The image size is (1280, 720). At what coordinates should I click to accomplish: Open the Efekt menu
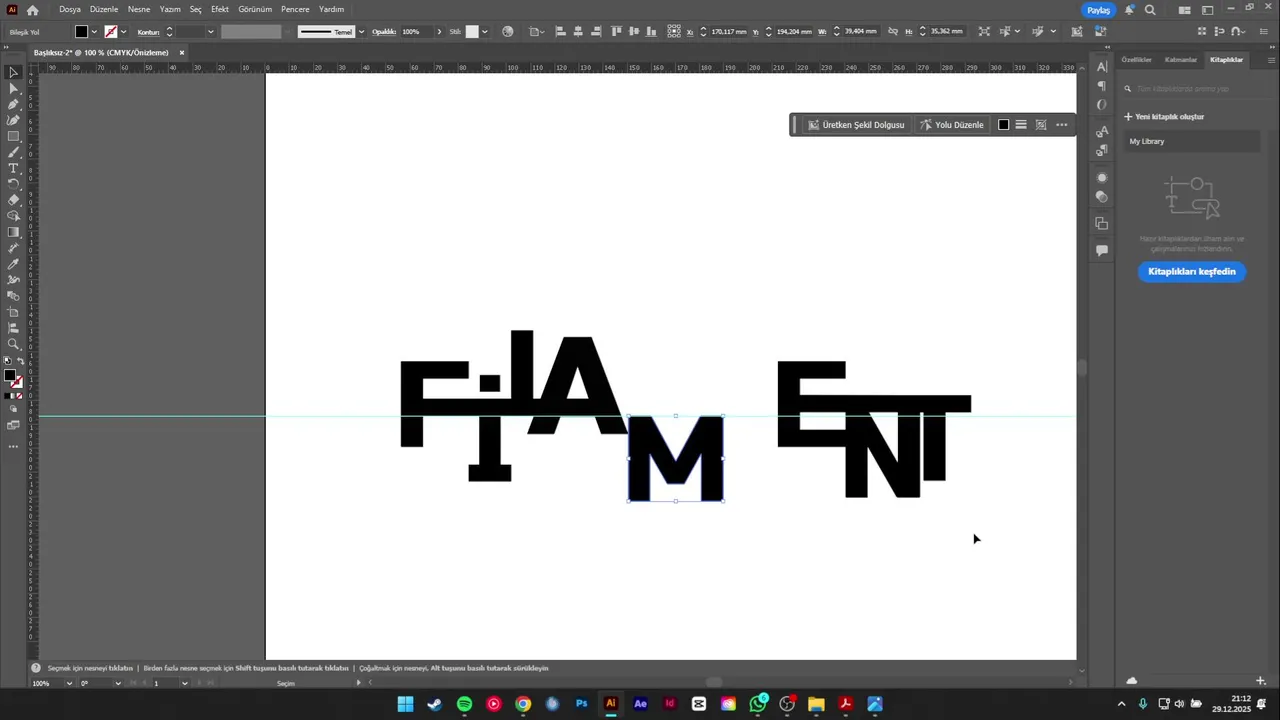tap(220, 9)
